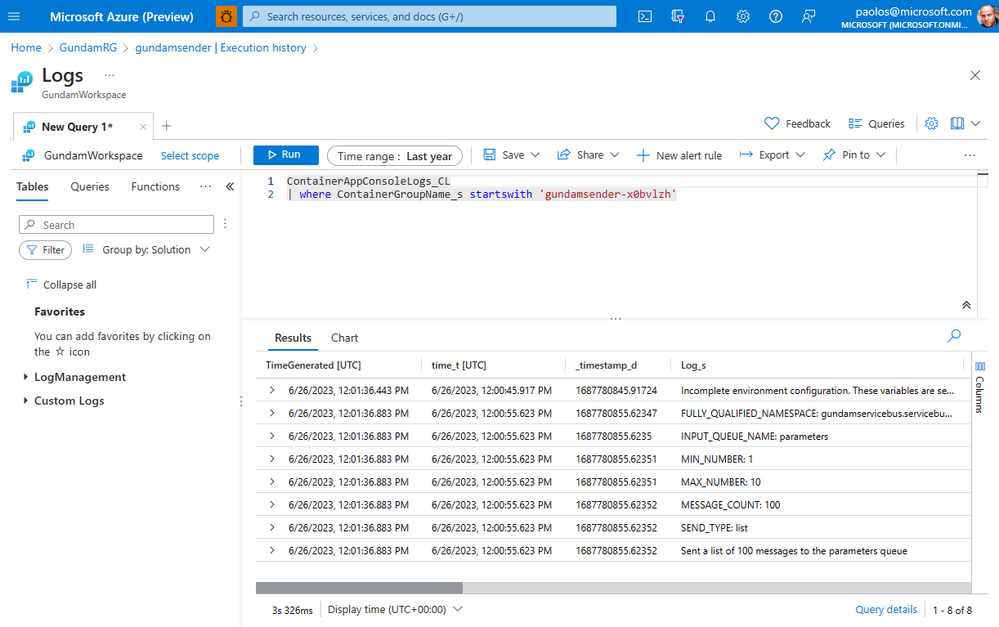
Task: Expand the Sent a list of 100 messages row
Action: coord(272,551)
